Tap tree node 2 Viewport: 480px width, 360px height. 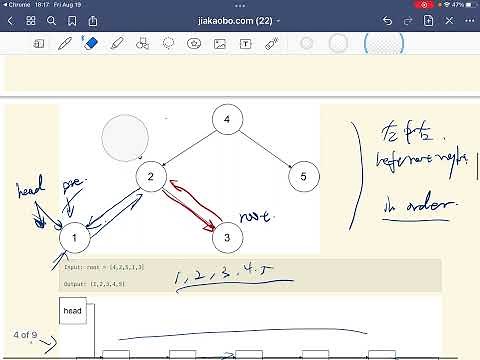click(x=151, y=176)
